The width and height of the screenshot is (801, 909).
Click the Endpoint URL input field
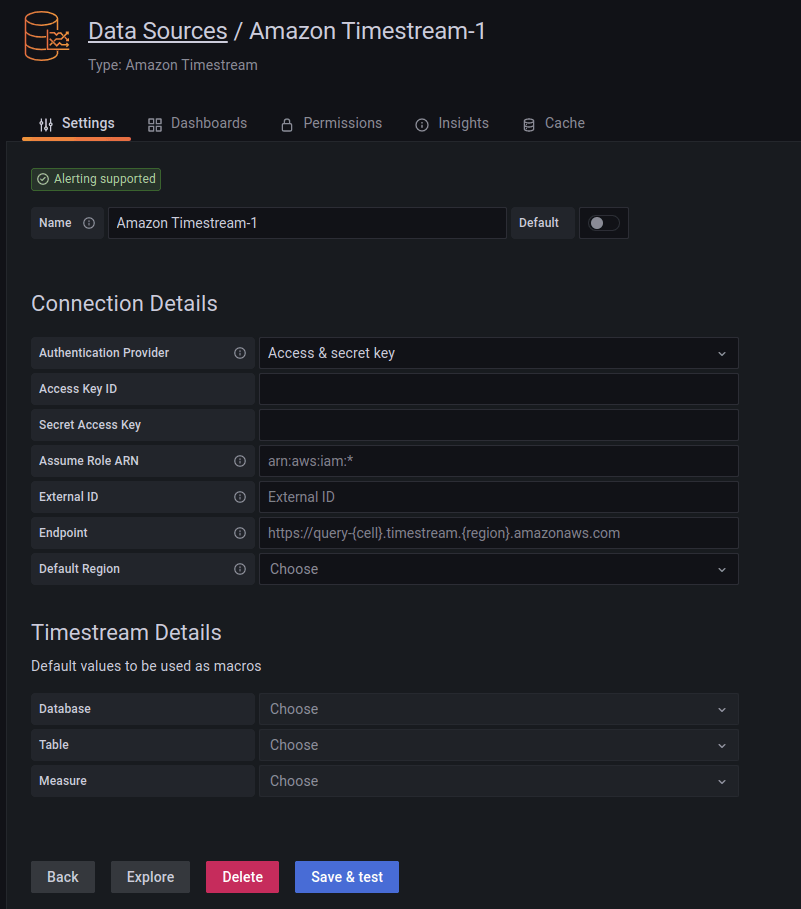[498, 533]
